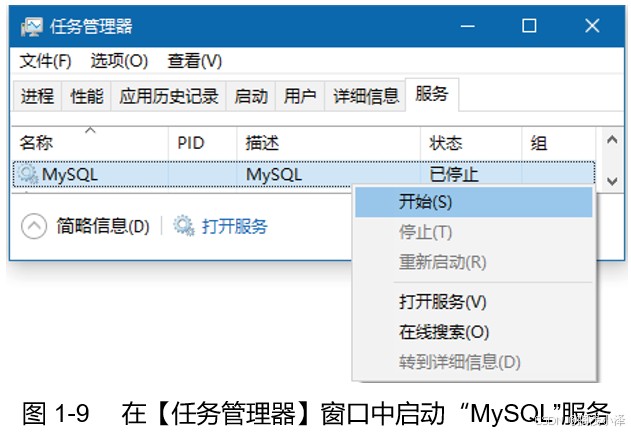The width and height of the screenshot is (631, 432).
Task: Sort services by 状态 column header
Action: (x=471, y=143)
